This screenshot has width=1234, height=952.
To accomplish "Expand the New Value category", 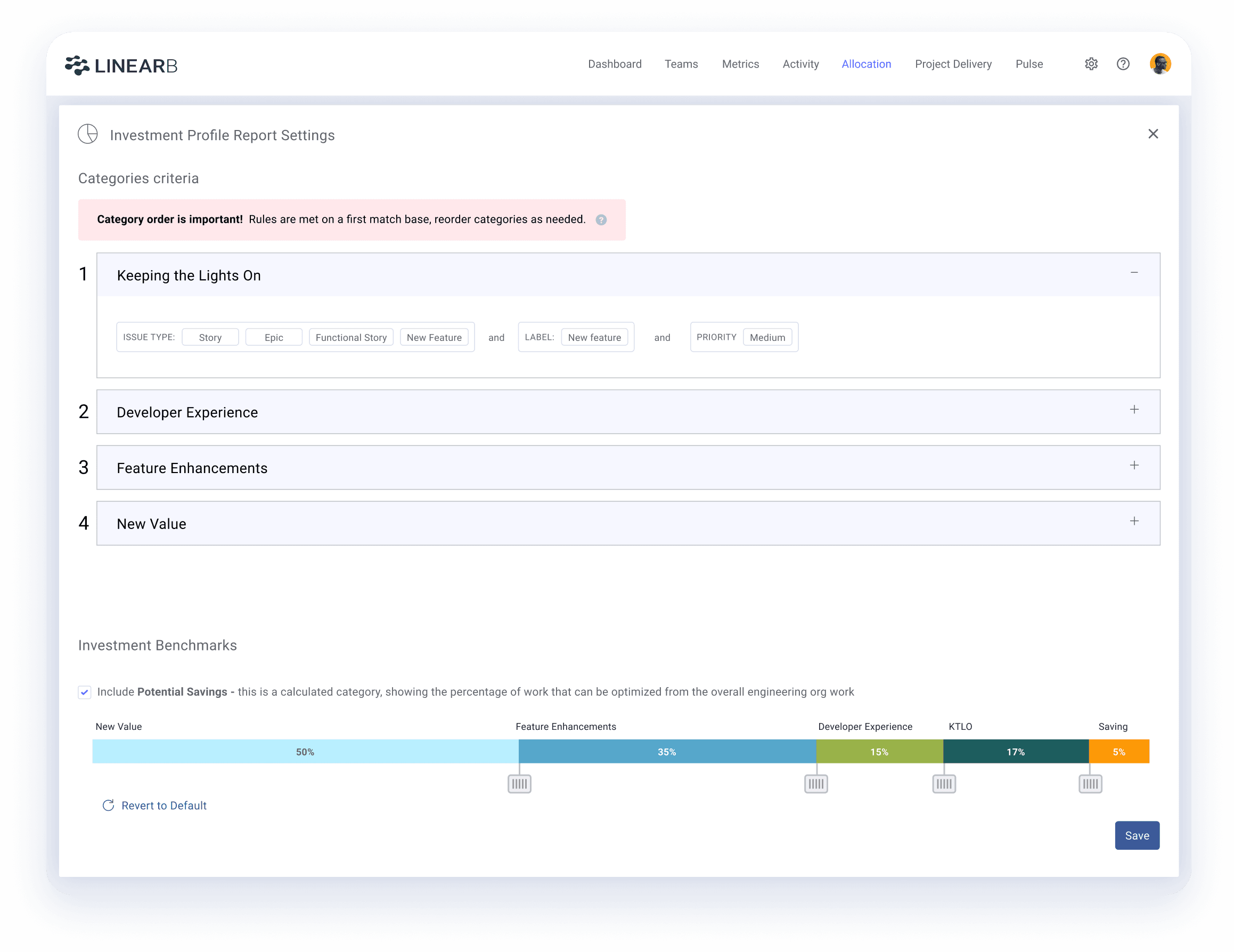I will 1134,521.
